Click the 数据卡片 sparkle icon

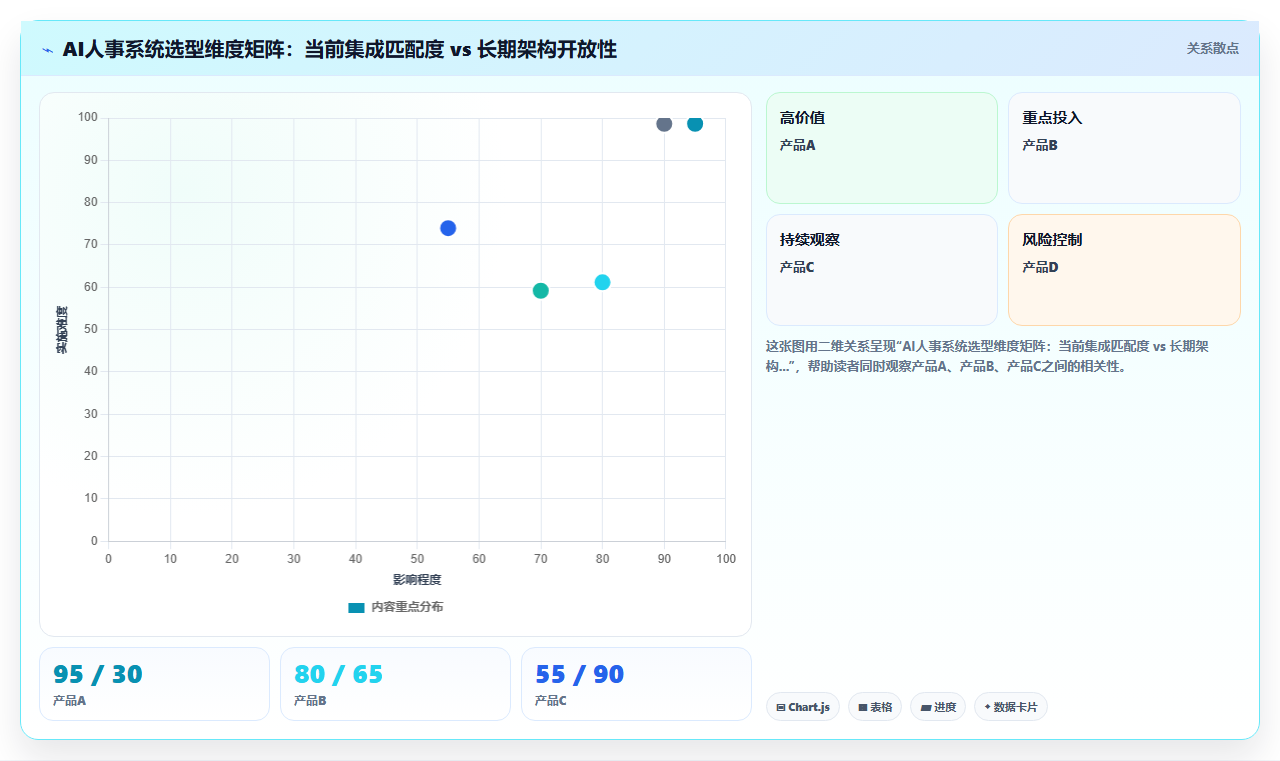[x=987, y=707]
